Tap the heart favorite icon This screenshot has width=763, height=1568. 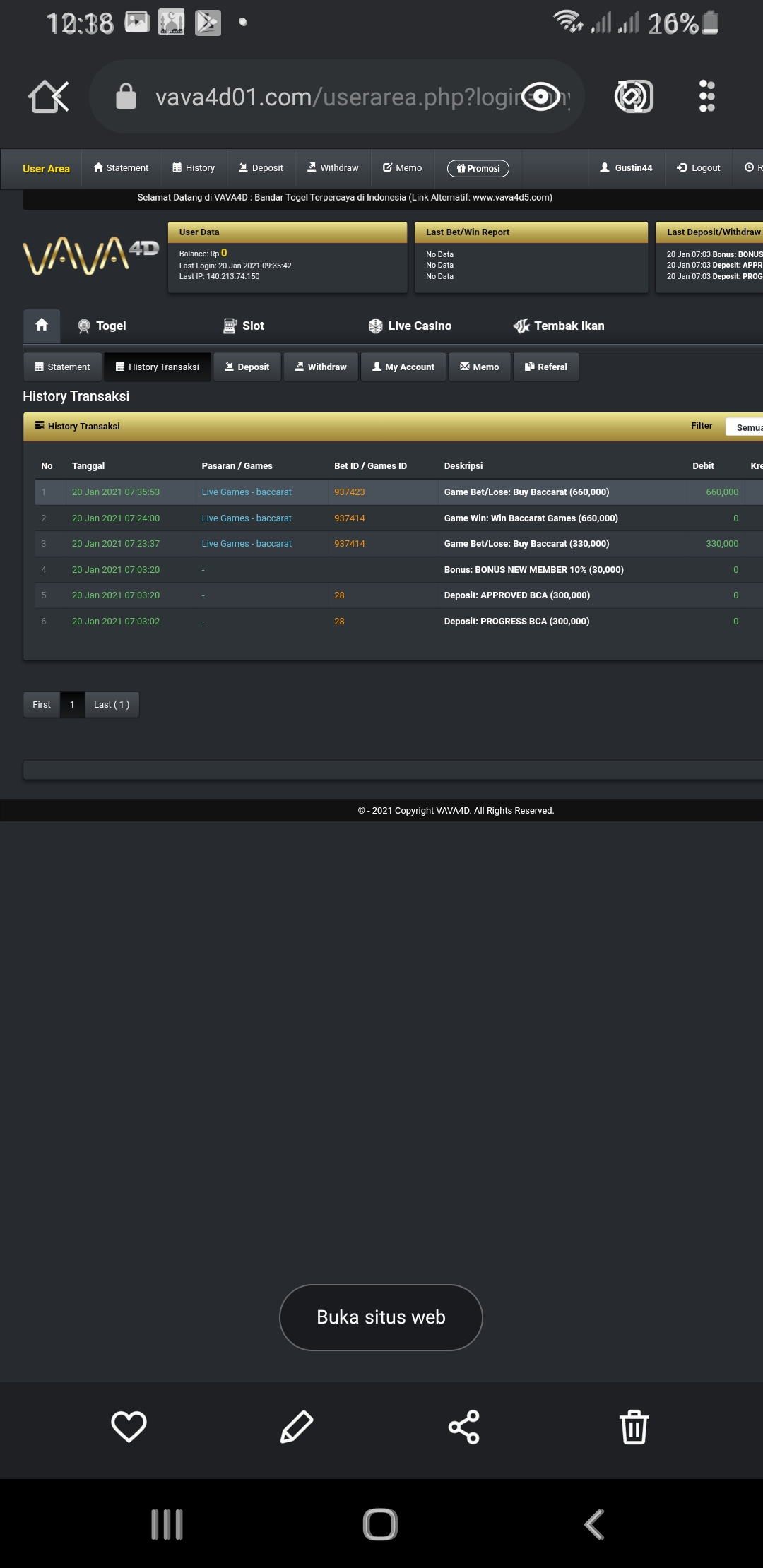[129, 1426]
